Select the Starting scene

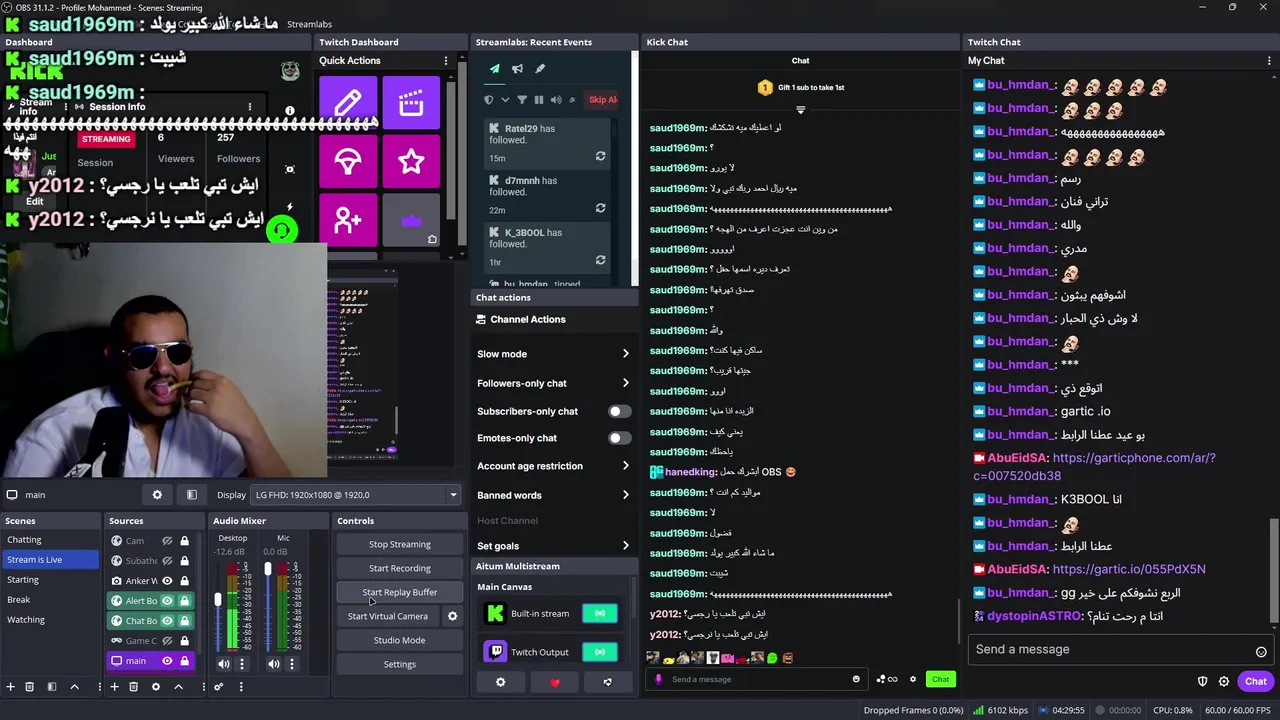(x=50, y=580)
